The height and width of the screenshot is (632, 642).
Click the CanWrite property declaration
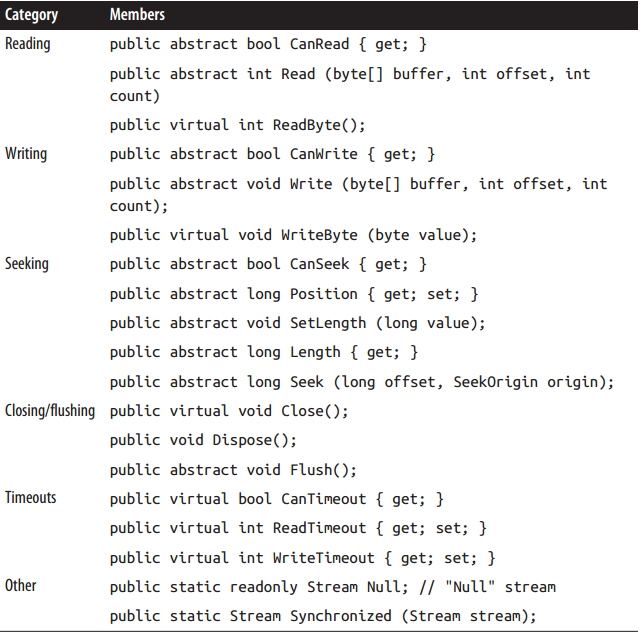[272, 154]
